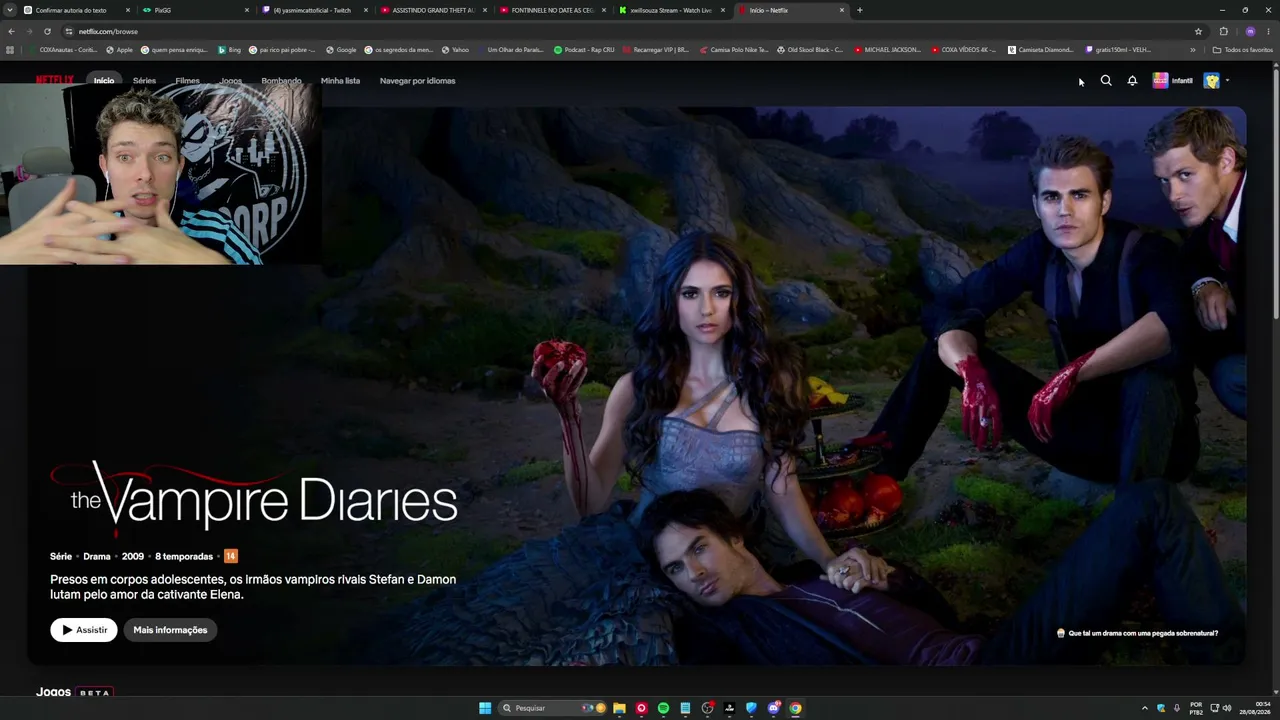Screen dimensions: 1280x720
Task: Open a new browser tab
Action: tap(860, 10)
